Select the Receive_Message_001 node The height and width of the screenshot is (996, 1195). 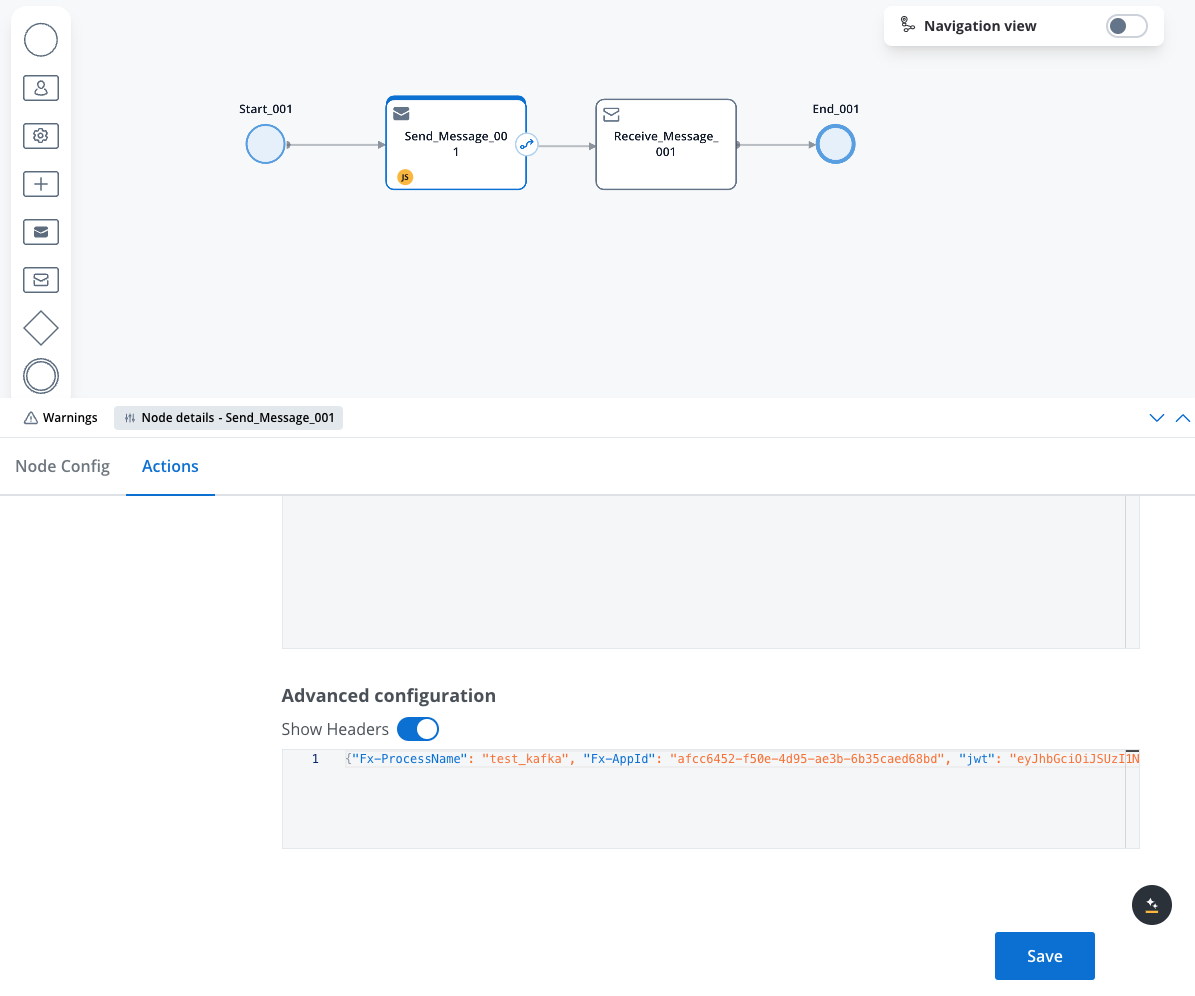(665, 144)
